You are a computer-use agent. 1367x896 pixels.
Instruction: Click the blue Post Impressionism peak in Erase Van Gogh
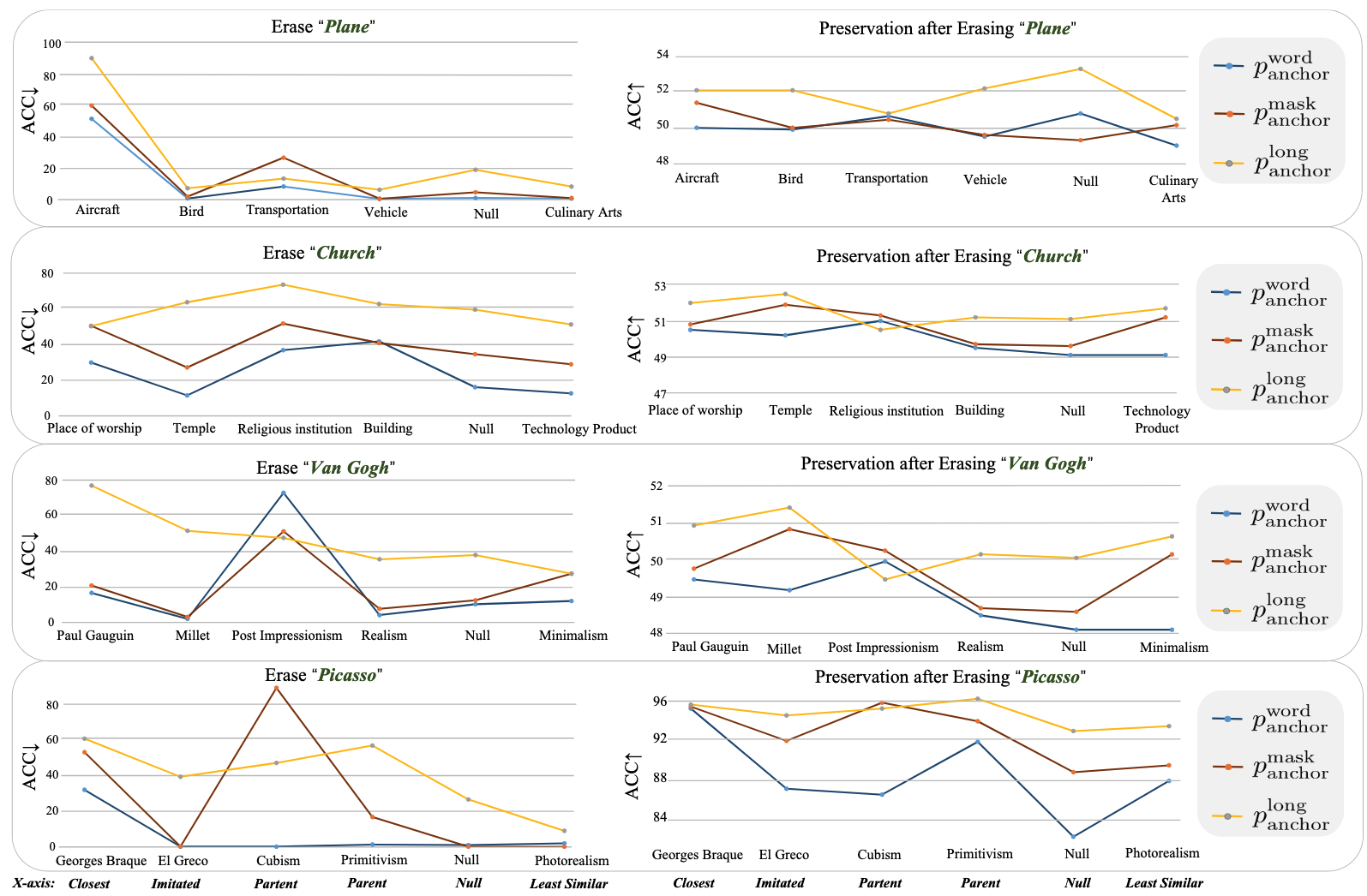[283, 493]
